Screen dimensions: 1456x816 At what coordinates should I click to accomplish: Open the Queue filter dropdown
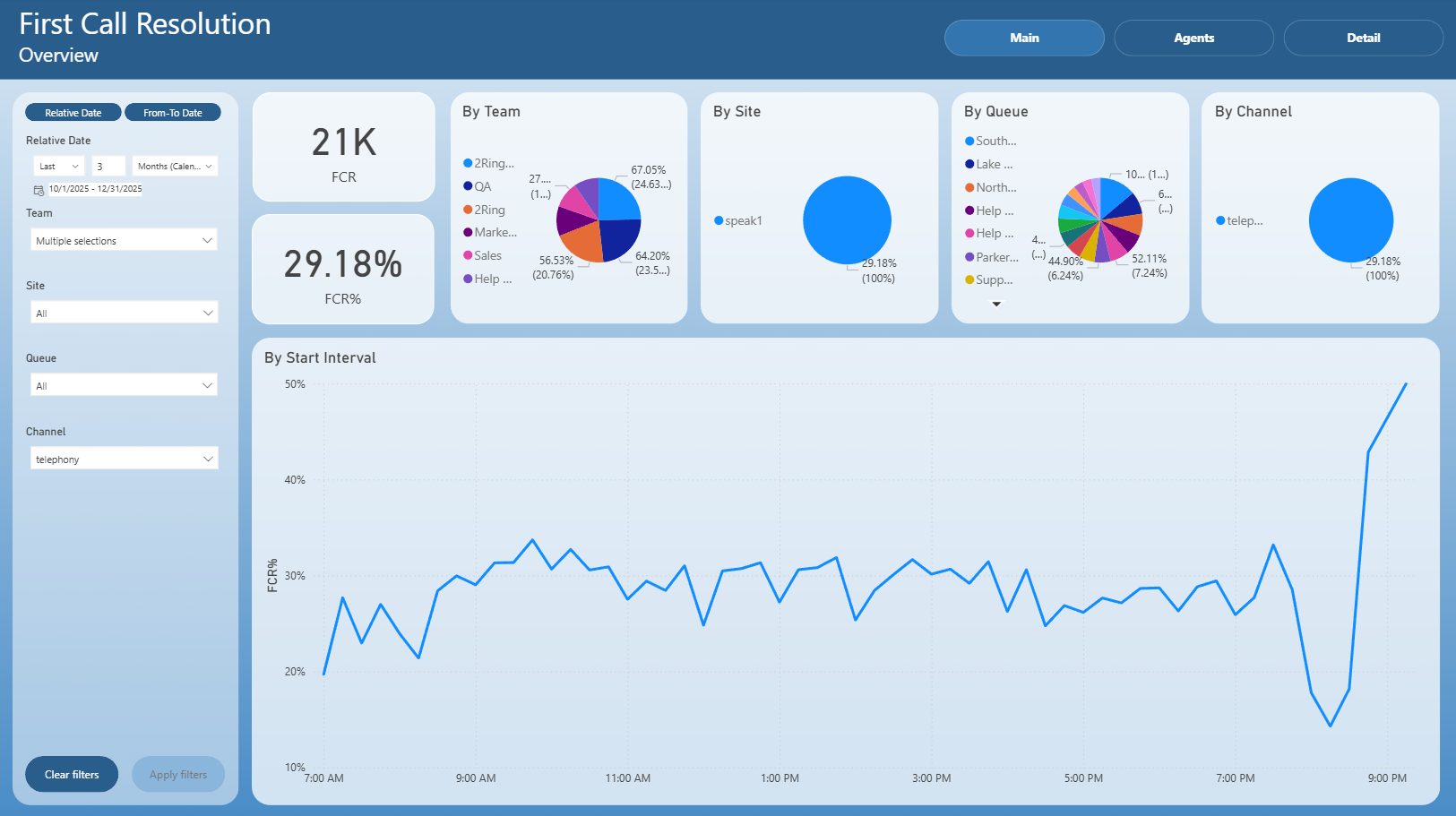125,385
